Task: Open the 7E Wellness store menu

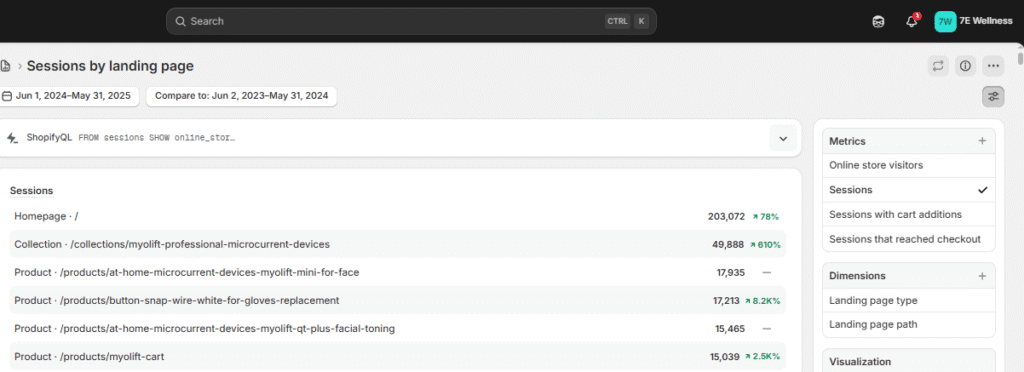Action: click(974, 21)
